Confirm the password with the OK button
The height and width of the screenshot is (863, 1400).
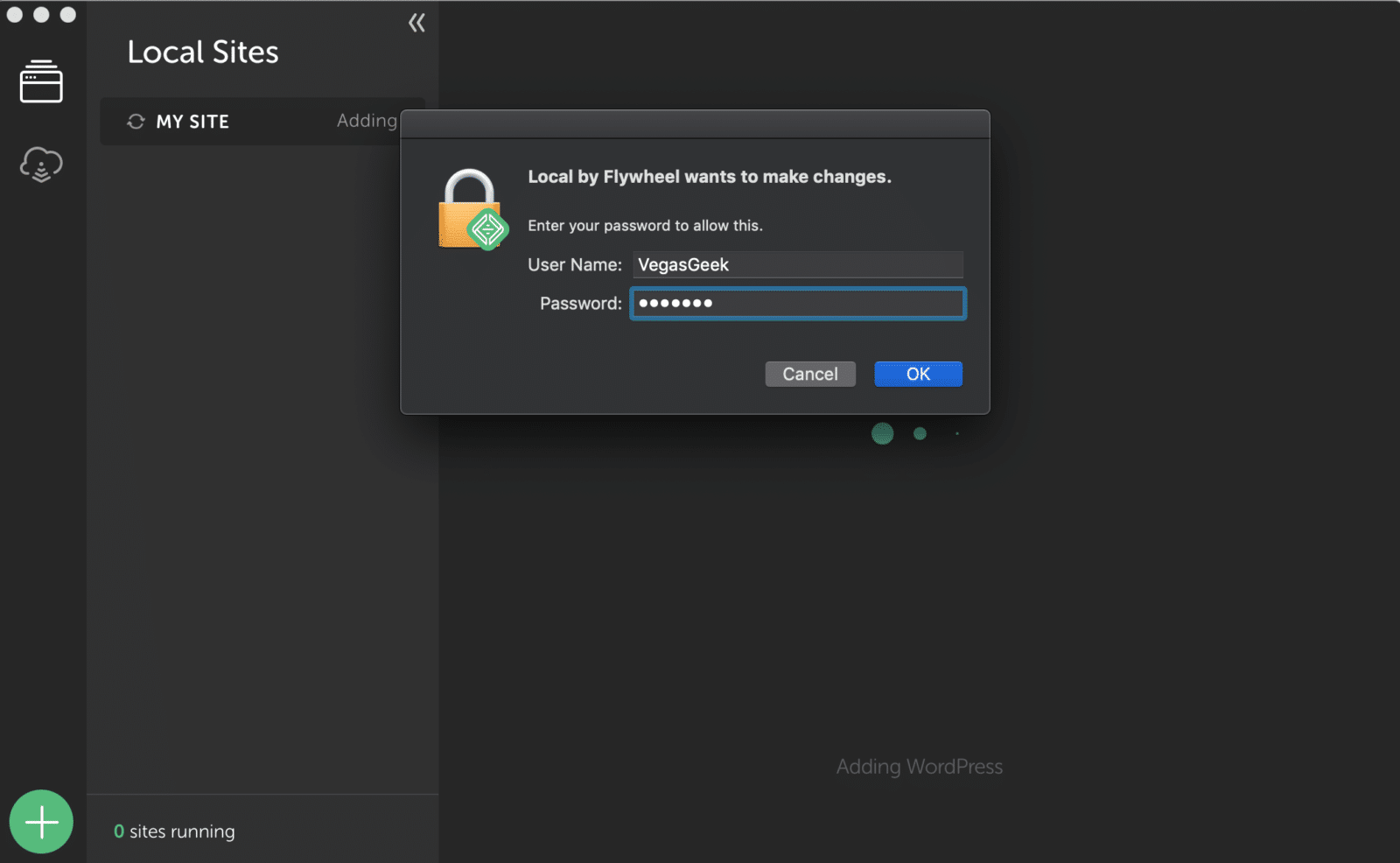tap(918, 374)
